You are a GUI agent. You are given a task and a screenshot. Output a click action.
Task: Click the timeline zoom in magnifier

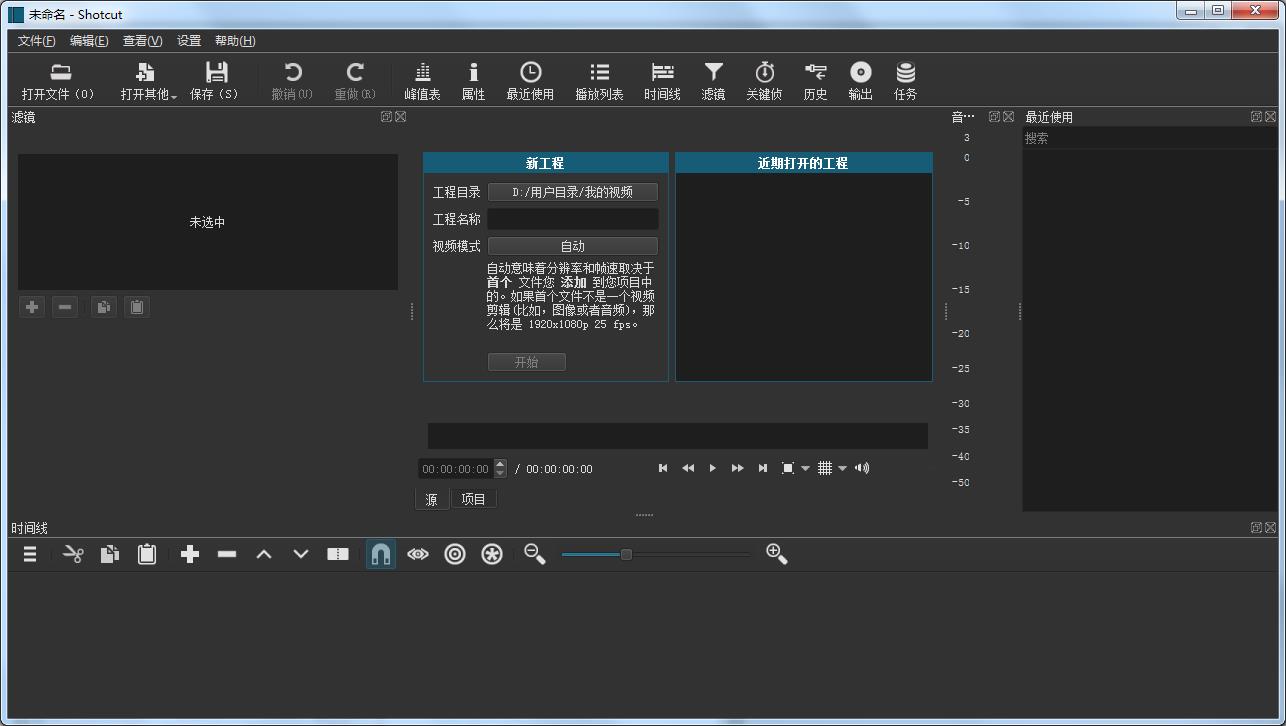click(x=776, y=554)
